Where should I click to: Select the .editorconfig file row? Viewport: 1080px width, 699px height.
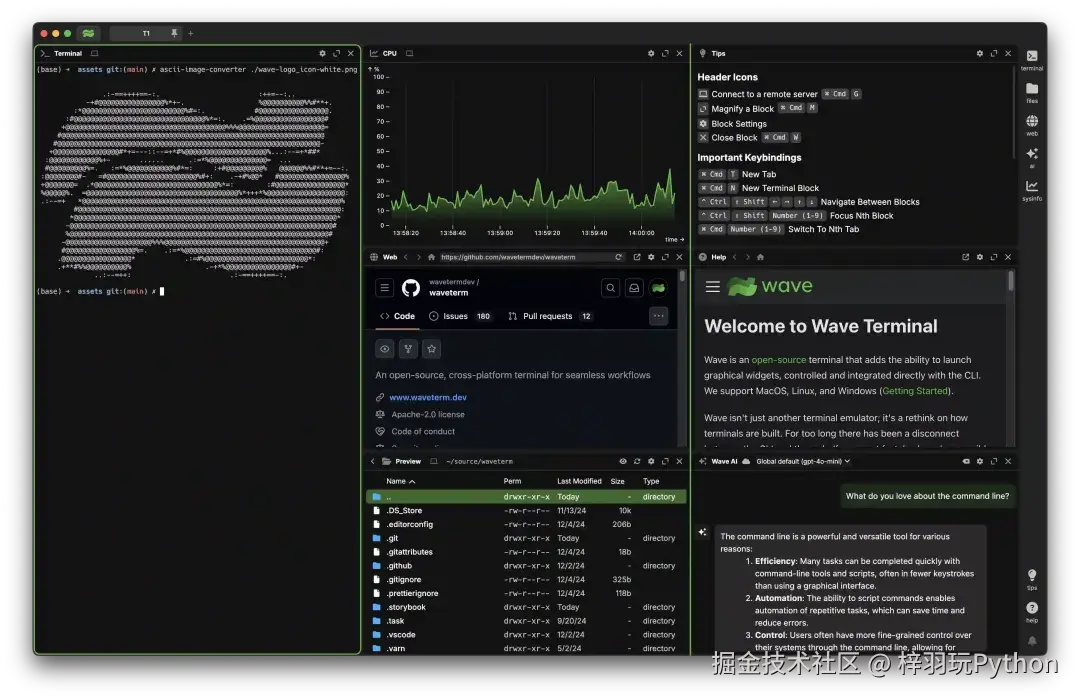pos(526,524)
